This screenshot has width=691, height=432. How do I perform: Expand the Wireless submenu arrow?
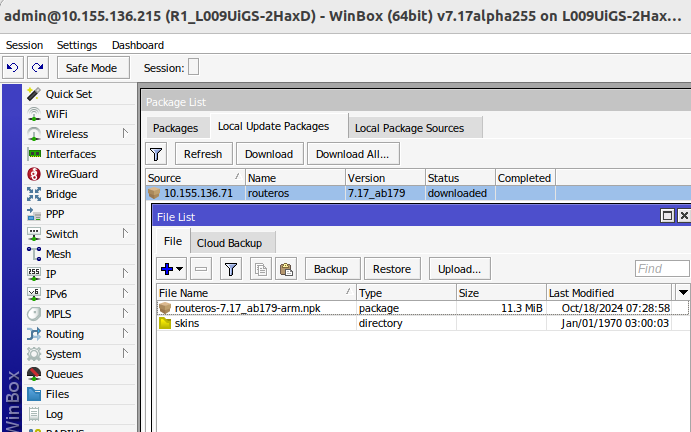tap(125, 134)
